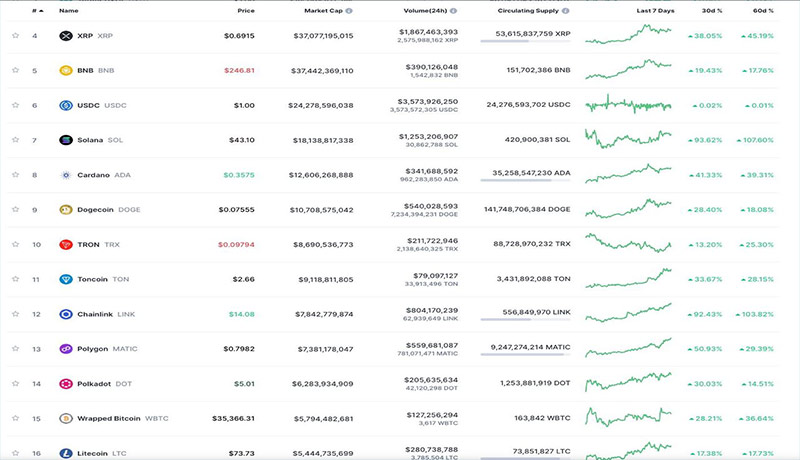The image size is (800, 460).
Task: Sort the table by rank number
Action: [x=37, y=10]
